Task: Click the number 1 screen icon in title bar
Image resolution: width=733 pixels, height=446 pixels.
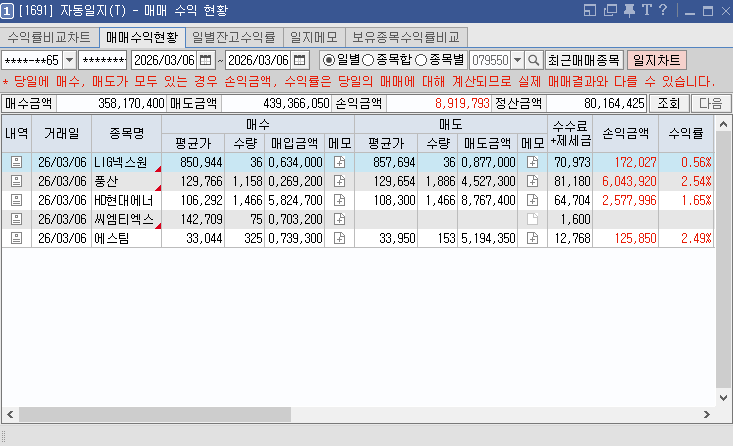Action: point(7,11)
